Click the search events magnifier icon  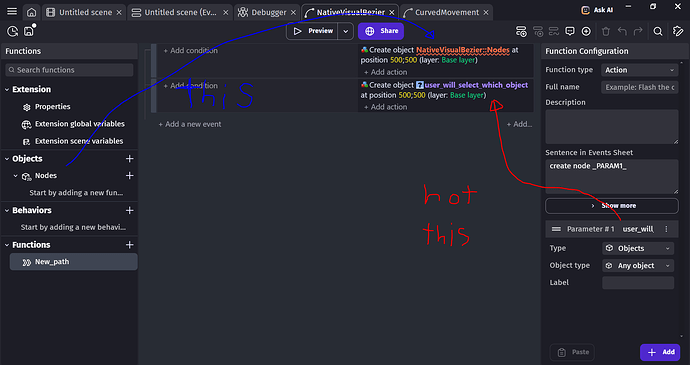(x=658, y=31)
